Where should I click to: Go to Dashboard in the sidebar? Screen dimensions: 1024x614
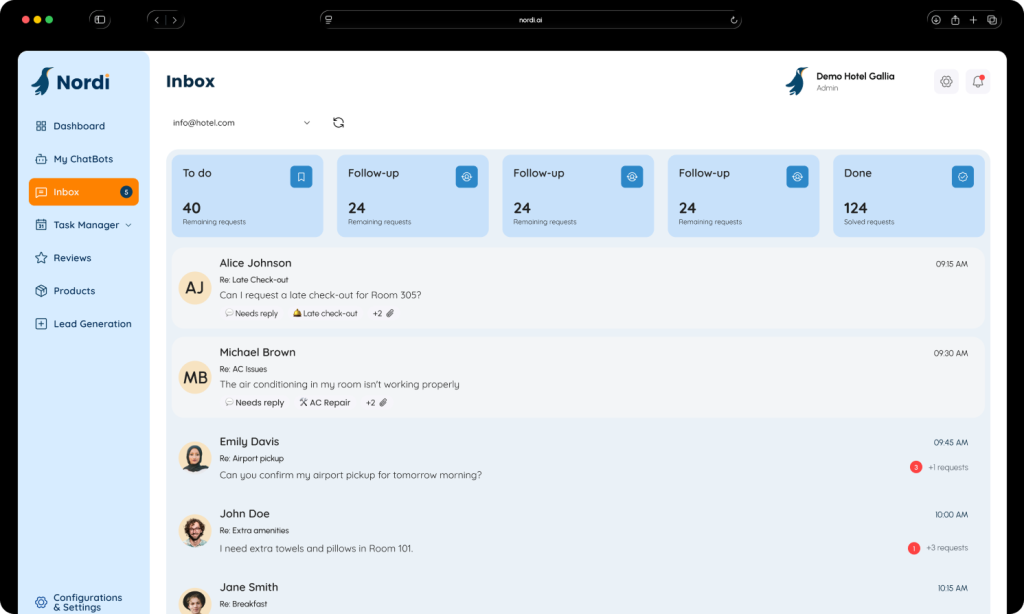pyautogui.click(x=78, y=126)
